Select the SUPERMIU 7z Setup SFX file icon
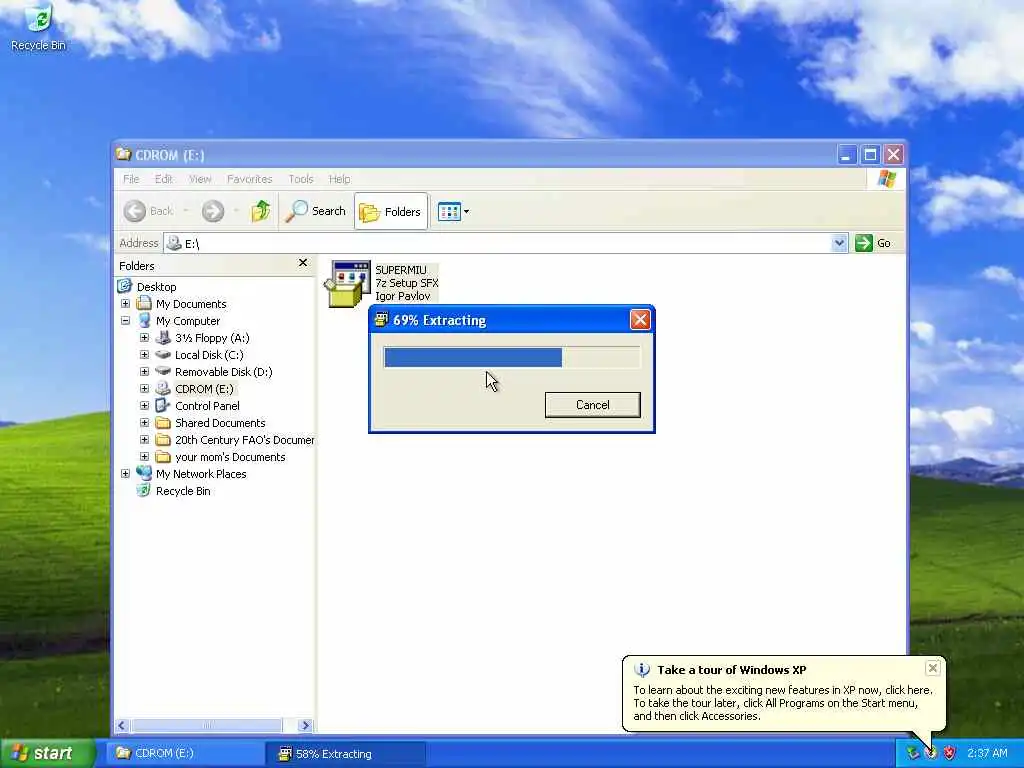 [x=347, y=283]
